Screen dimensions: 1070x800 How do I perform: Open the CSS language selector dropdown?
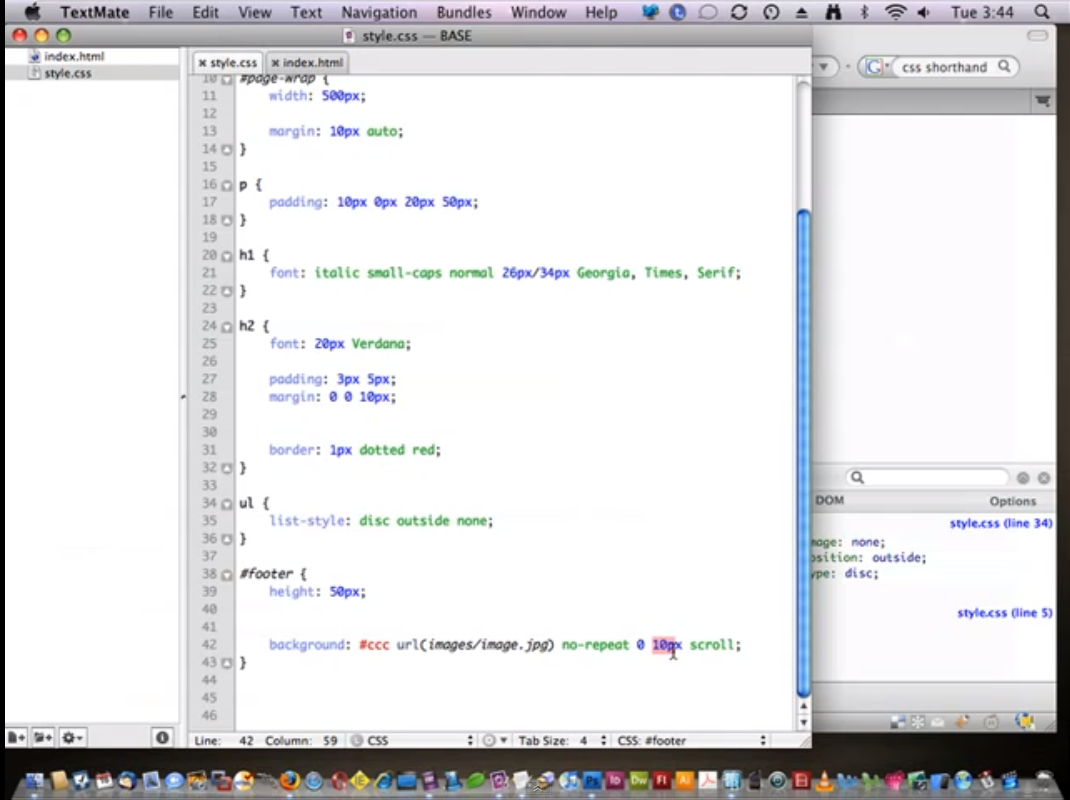(412, 741)
